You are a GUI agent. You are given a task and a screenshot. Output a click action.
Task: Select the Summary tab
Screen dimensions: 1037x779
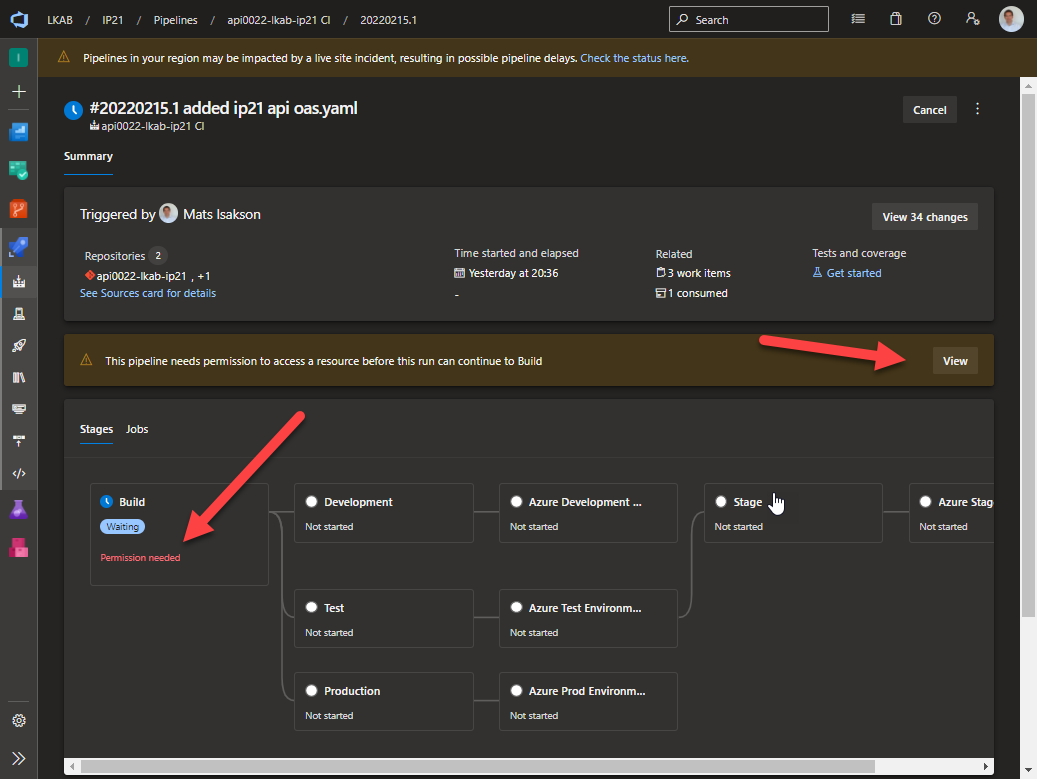[x=88, y=156]
